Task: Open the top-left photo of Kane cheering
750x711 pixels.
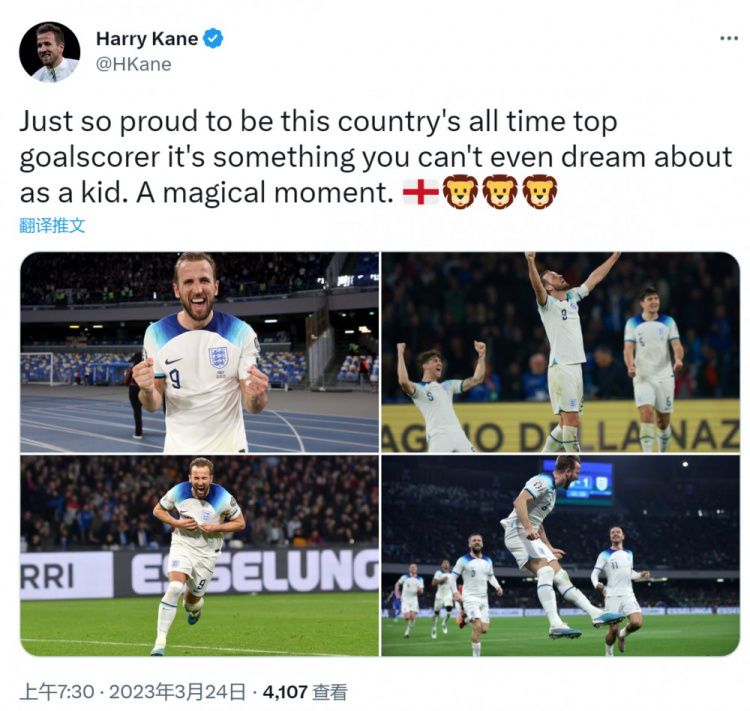Action: (199, 352)
